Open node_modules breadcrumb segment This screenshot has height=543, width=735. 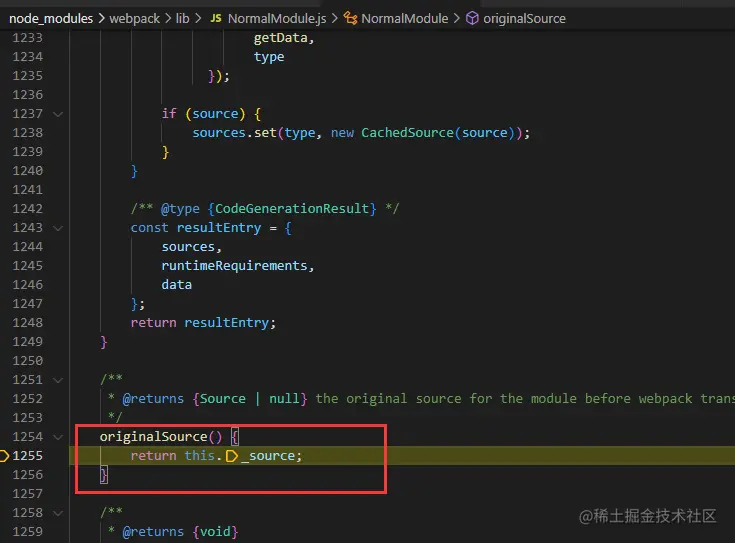pos(51,19)
